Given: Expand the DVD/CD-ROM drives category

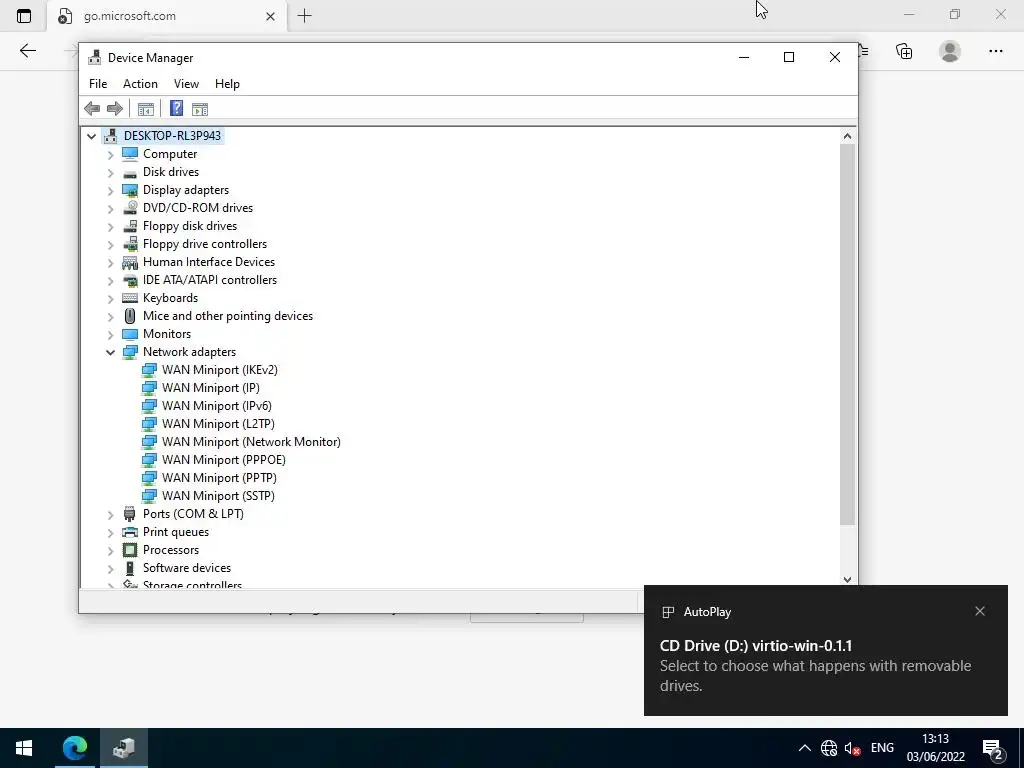Looking at the screenshot, I should (110, 208).
